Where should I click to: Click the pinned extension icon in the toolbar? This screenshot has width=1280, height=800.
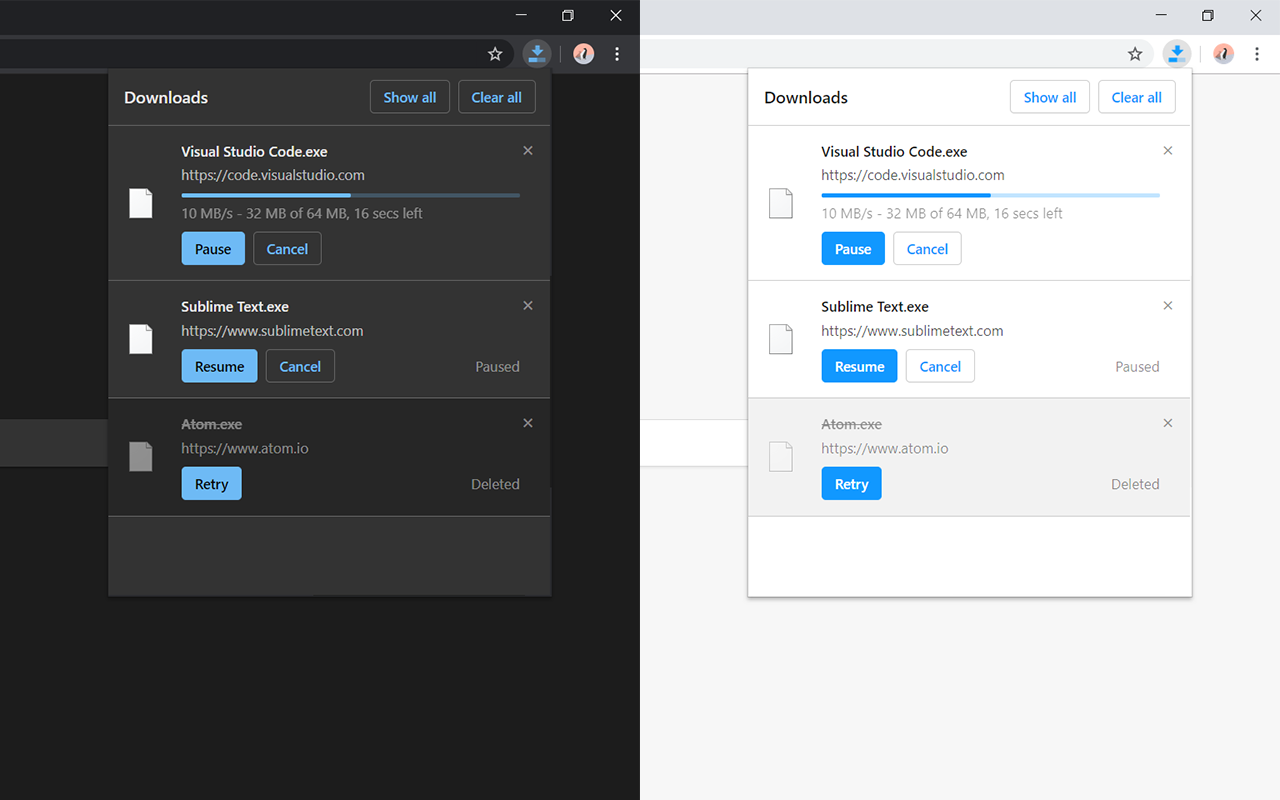583,54
